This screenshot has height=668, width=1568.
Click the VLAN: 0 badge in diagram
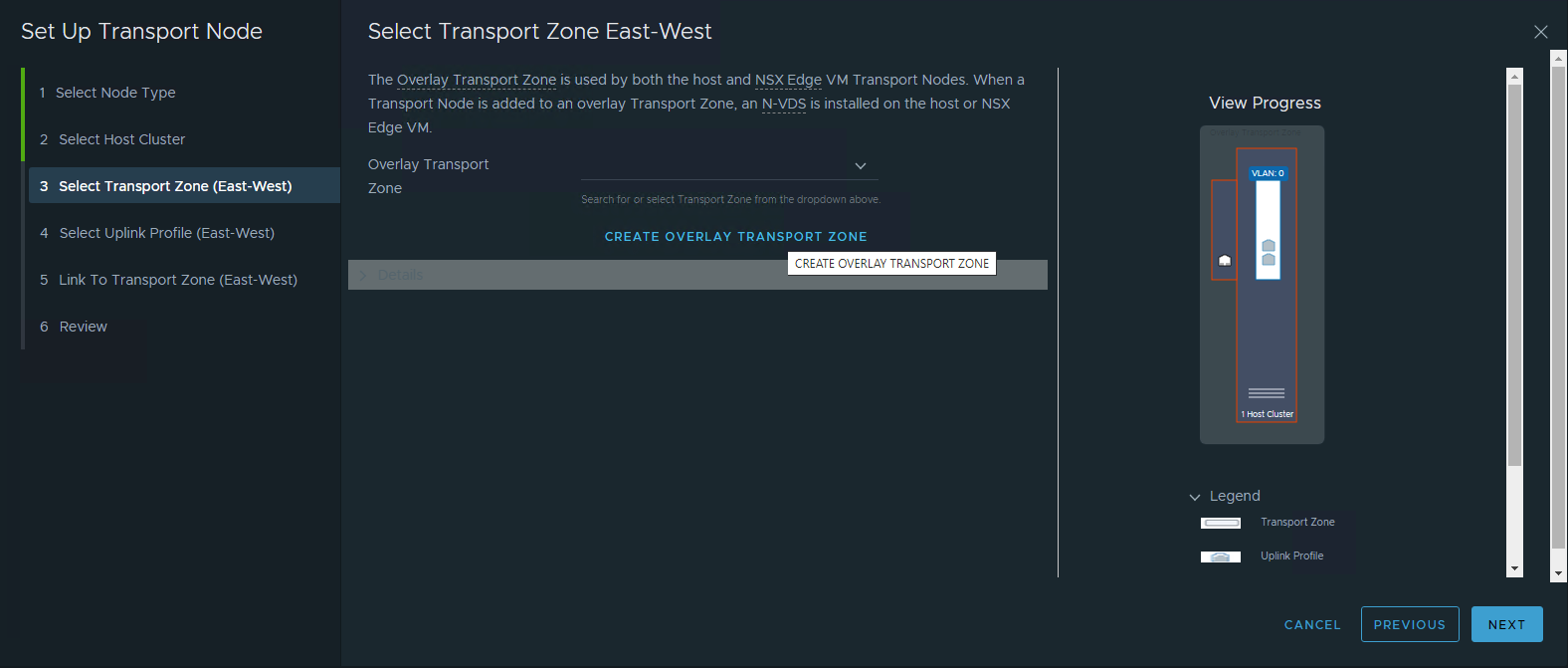[x=1268, y=173]
